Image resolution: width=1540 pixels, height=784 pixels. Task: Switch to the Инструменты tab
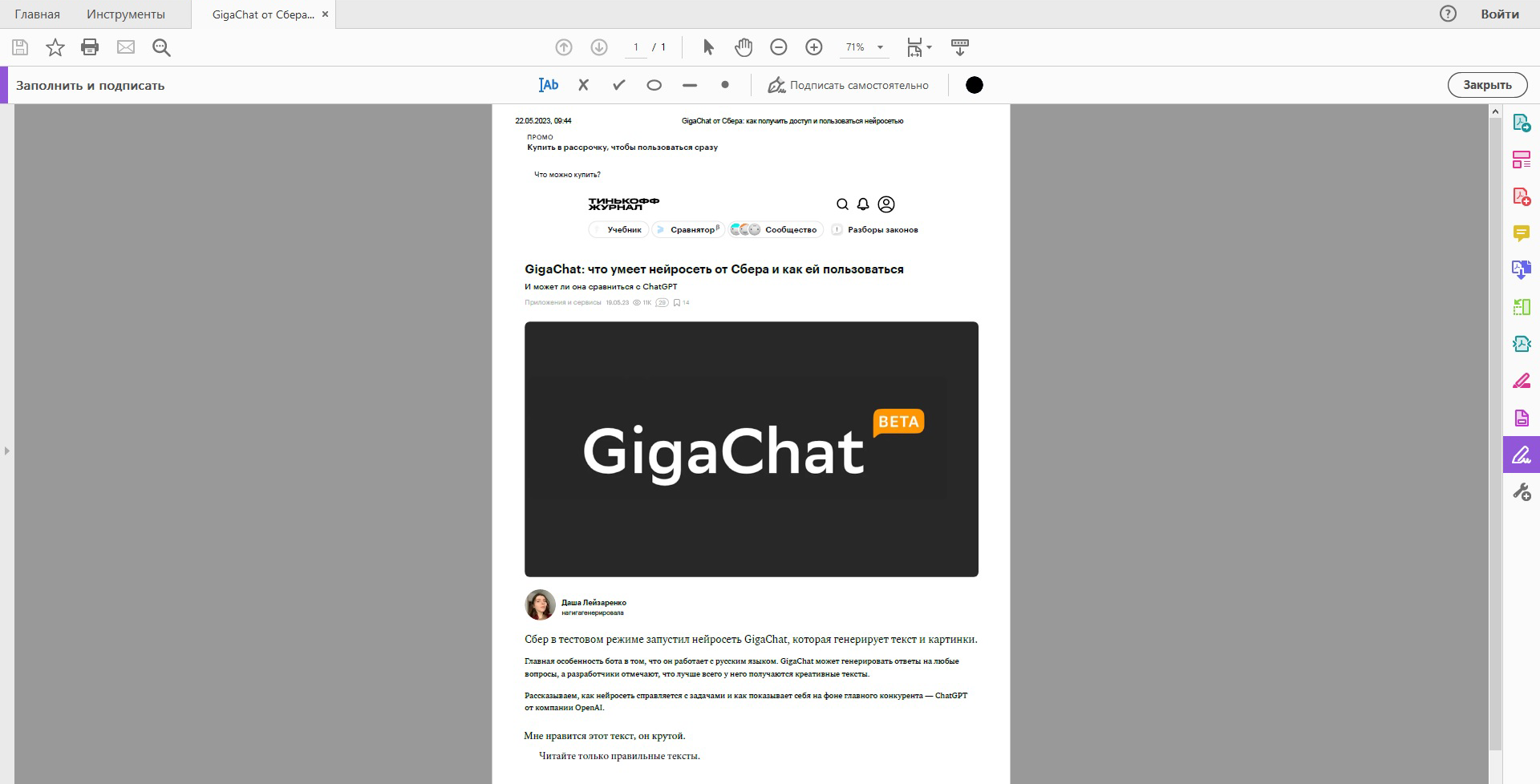point(126,14)
